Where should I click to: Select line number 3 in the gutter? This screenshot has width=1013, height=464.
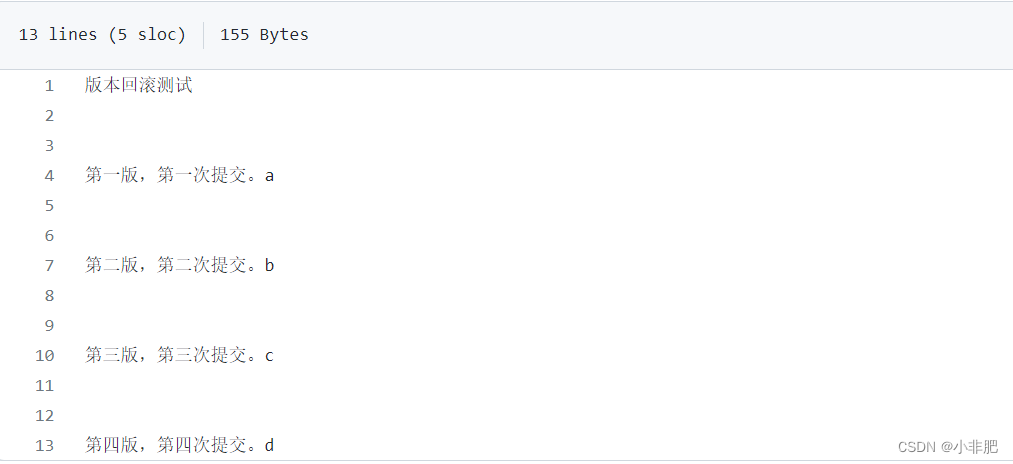click(x=49, y=146)
